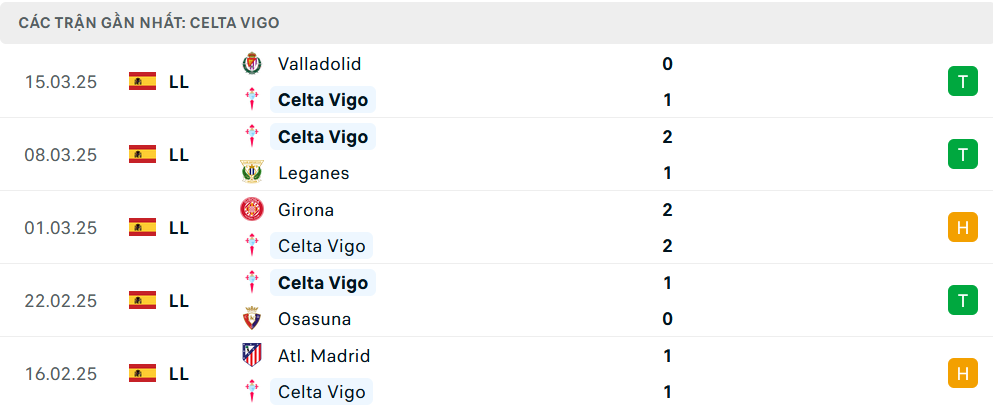
Task: Click the Valladolid club crest
Action: [252, 64]
